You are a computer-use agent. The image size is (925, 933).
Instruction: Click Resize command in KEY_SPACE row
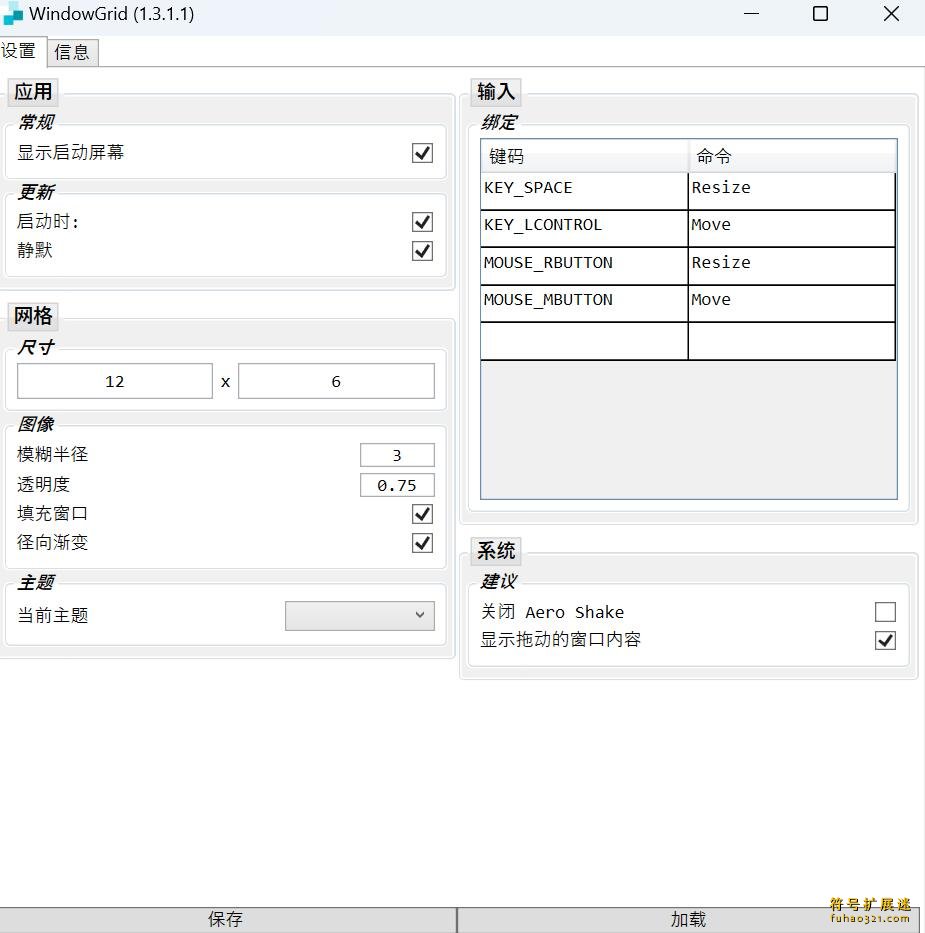click(x=792, y=190)
